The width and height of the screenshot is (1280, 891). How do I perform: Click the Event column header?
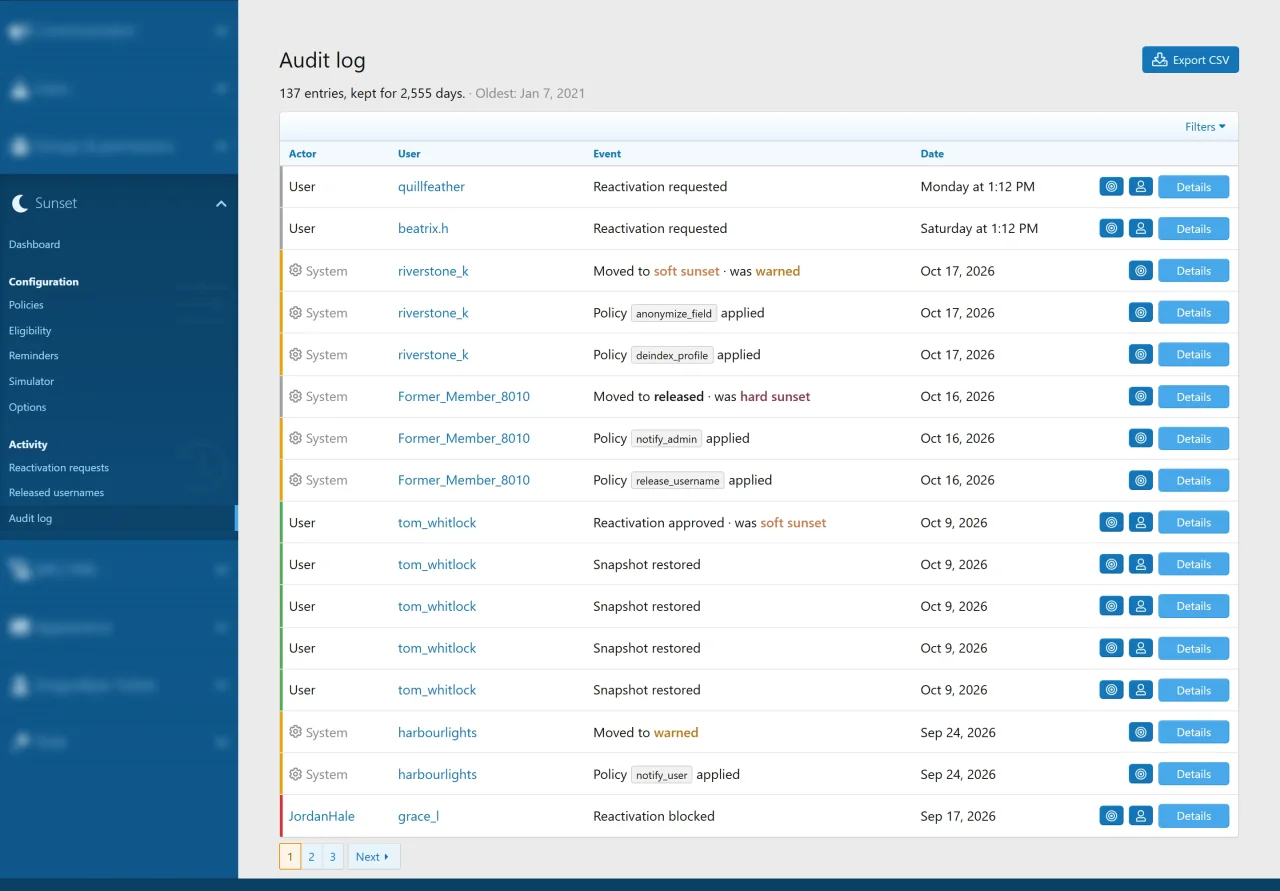[607, 154]
